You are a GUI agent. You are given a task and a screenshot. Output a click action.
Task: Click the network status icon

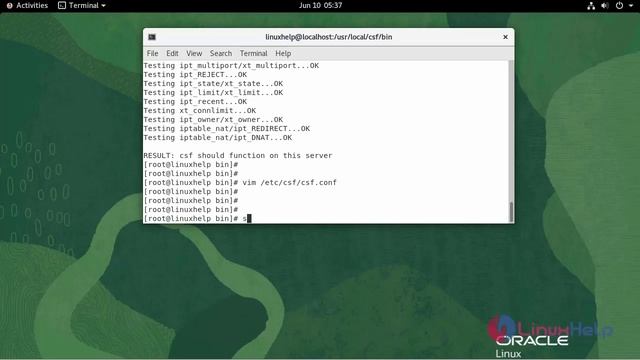point(591,6)
